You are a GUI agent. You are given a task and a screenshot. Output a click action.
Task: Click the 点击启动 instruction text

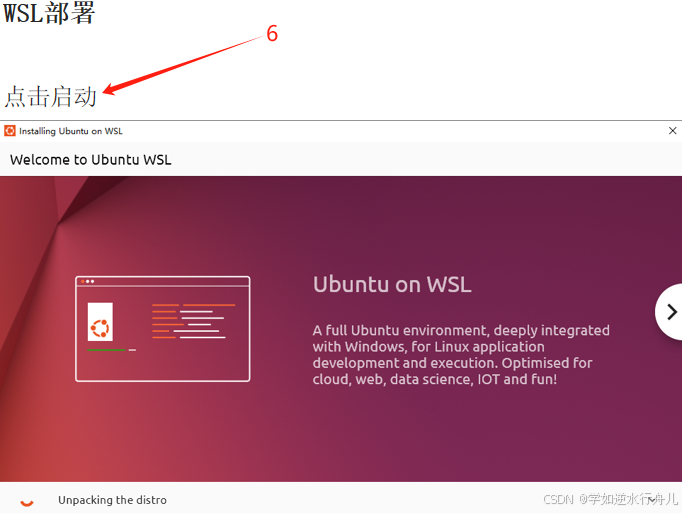tap(50, 96)
